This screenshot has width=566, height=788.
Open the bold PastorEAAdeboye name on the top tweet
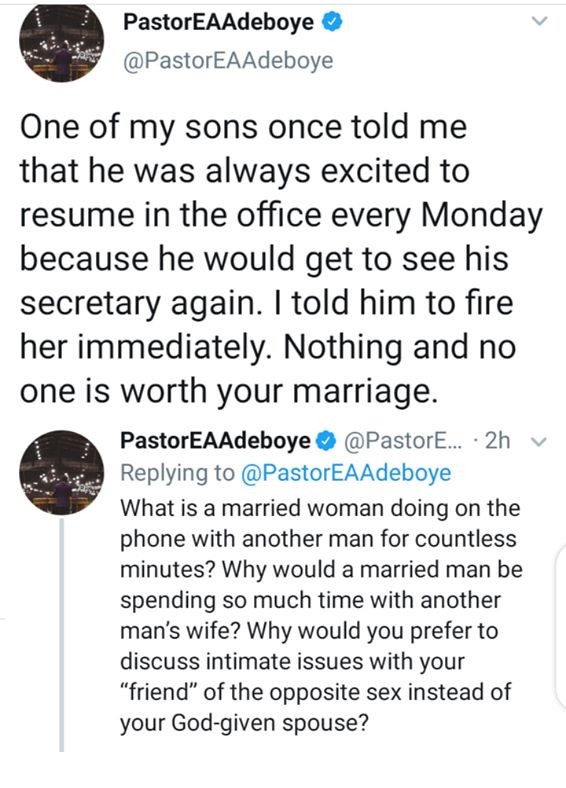coord(218,22)
